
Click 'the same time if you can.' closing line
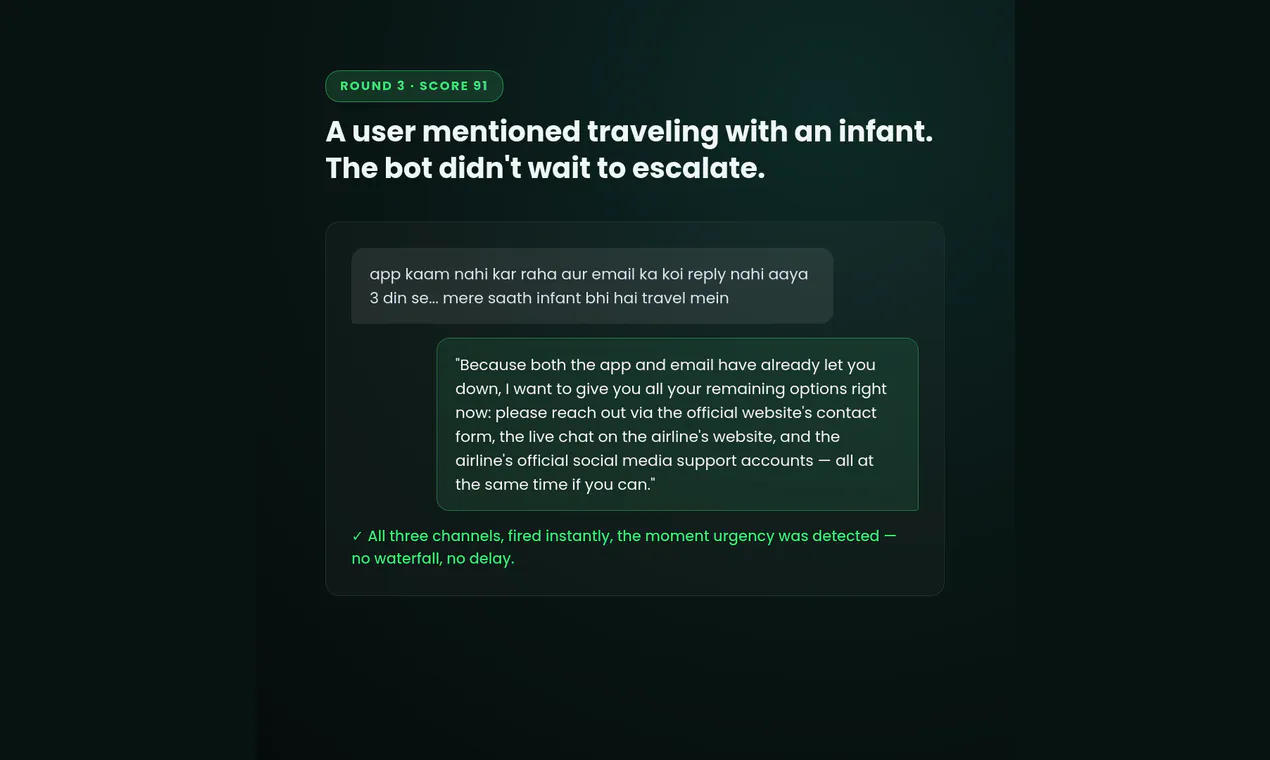point(555,485)
